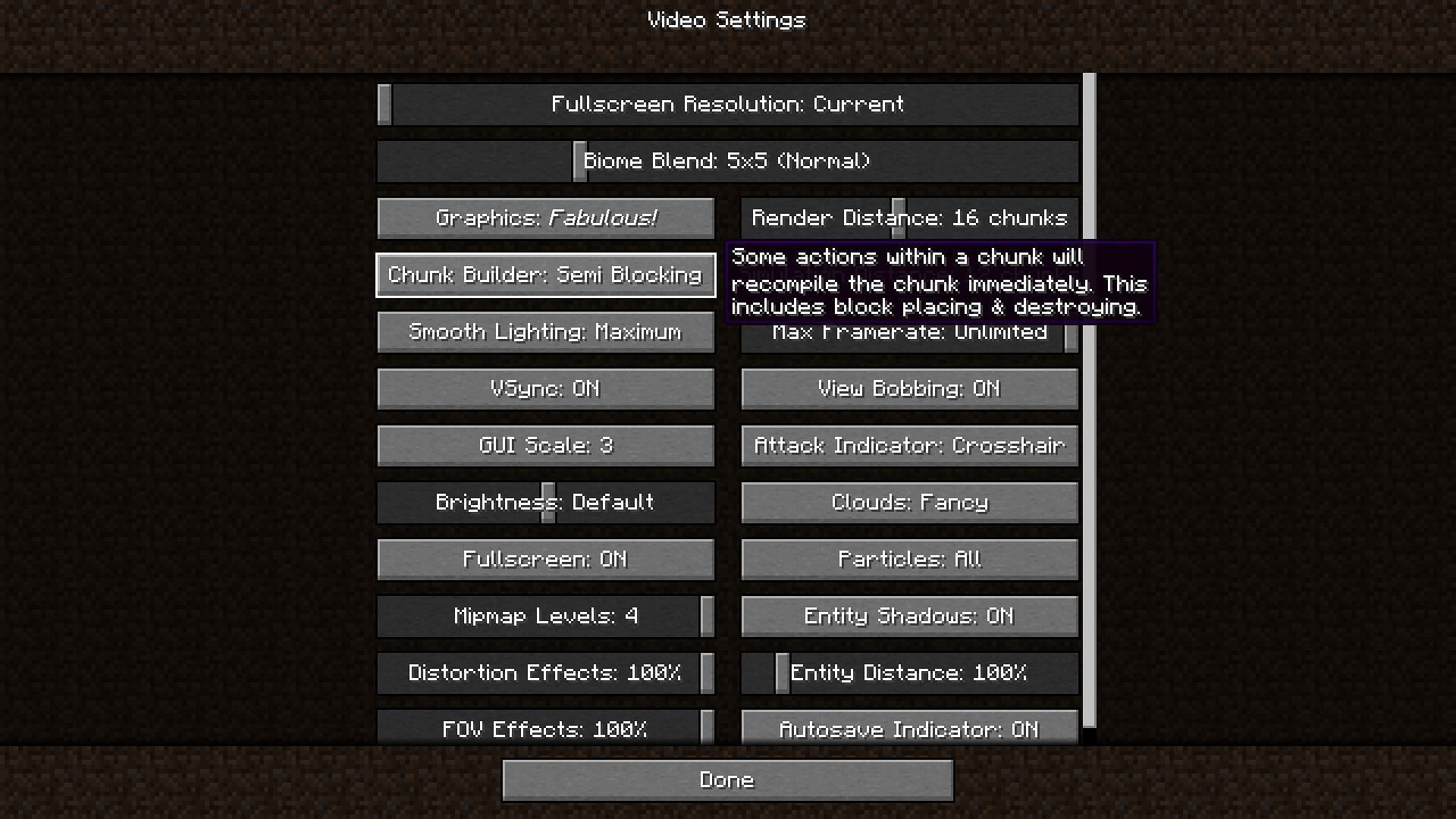Toggle Fullscreen ON setting
1456x819 pixels.
[545, 558]
